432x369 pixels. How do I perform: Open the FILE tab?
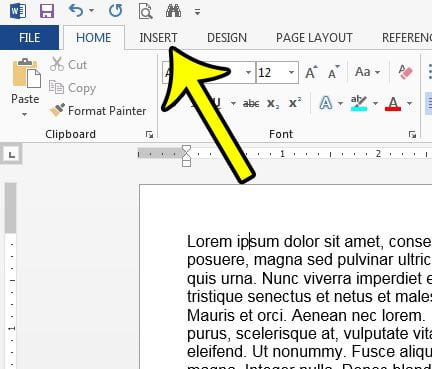(29, 37)
